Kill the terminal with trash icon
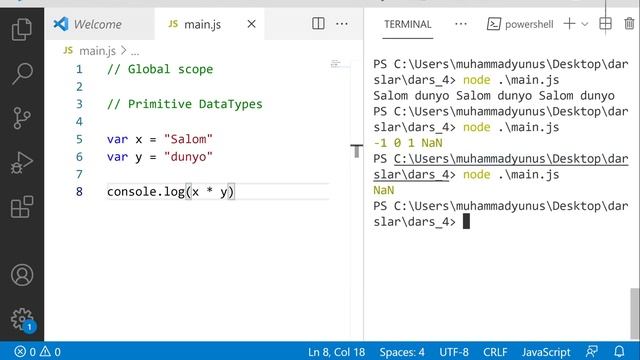Viewport: 640px width, 360px height. point(629,24)
